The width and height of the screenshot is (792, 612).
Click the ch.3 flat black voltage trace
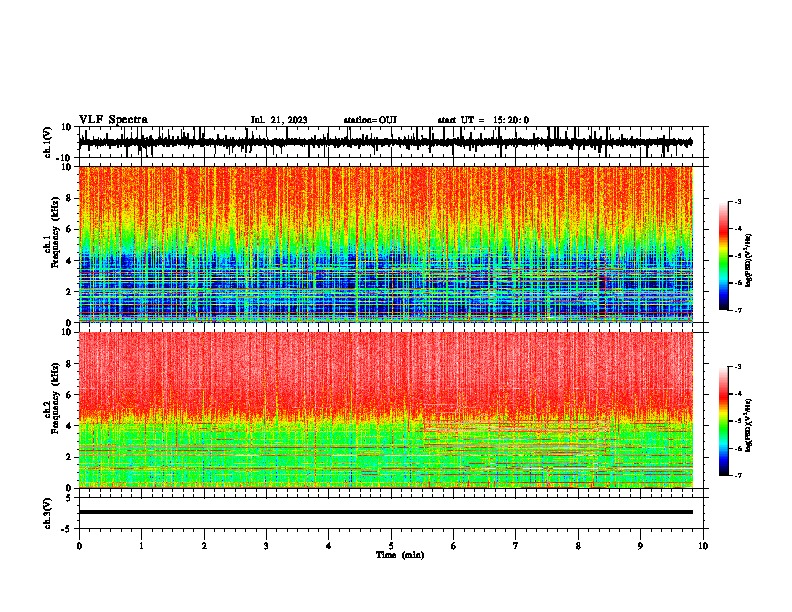pos(385,512)
